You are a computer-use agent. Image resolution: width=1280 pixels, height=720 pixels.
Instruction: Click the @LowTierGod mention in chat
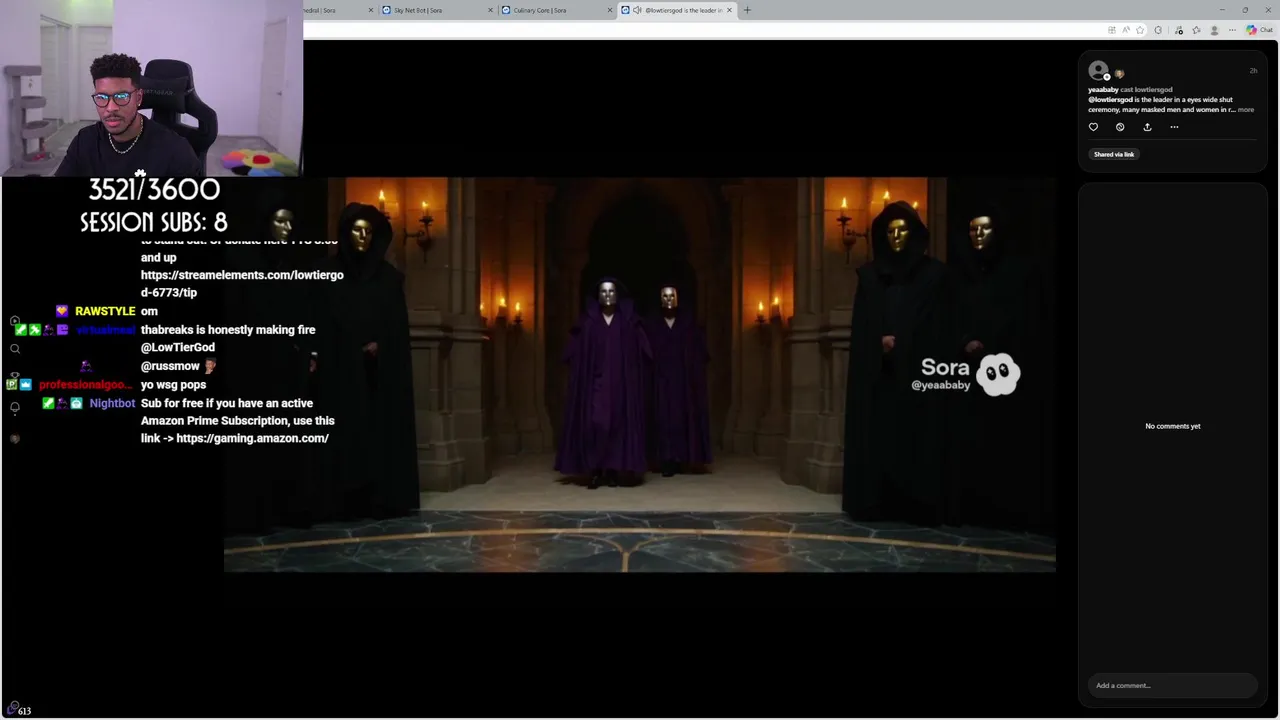(x=178, y=347)
